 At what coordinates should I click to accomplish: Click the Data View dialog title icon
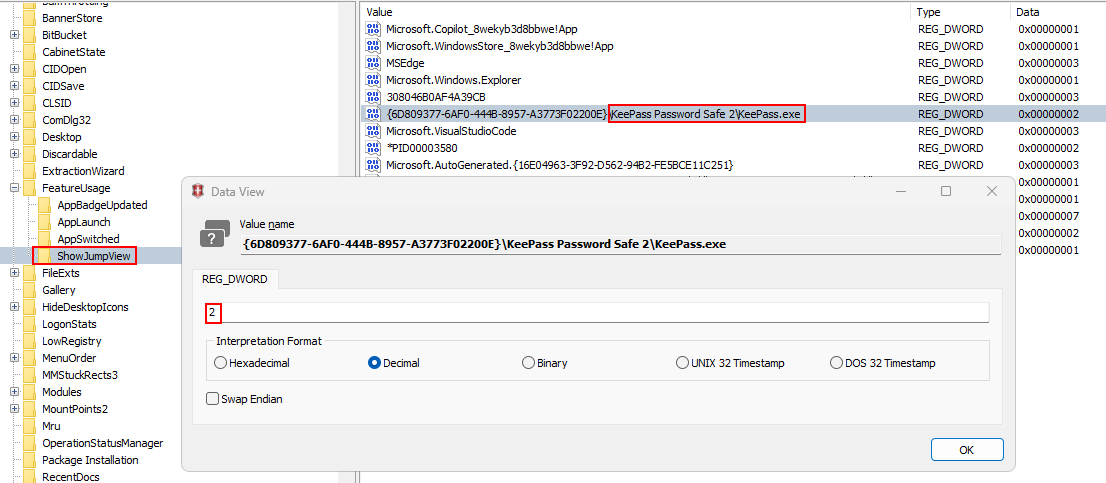(x=197, y=191)
